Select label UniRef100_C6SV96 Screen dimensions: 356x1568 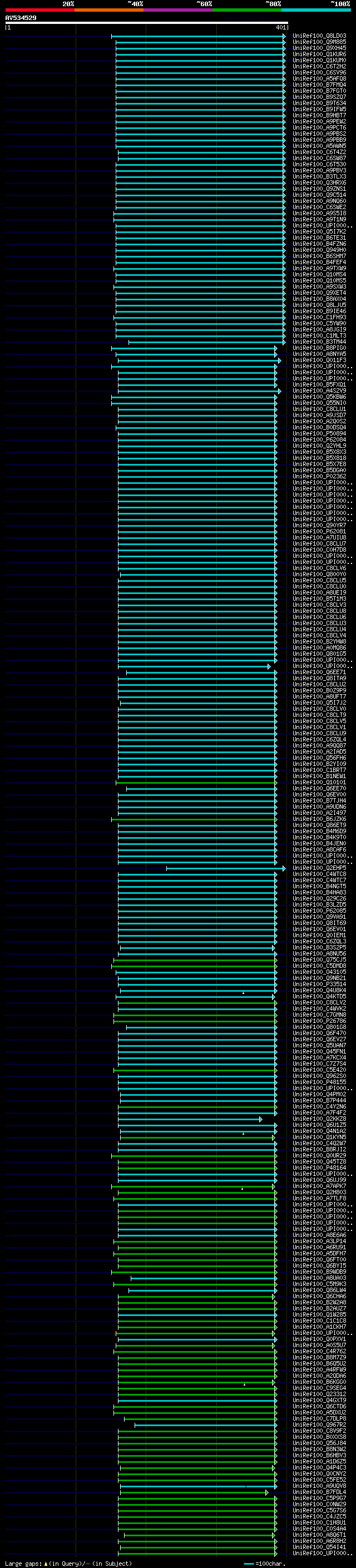pyautogui.click(x=319, y=72)
